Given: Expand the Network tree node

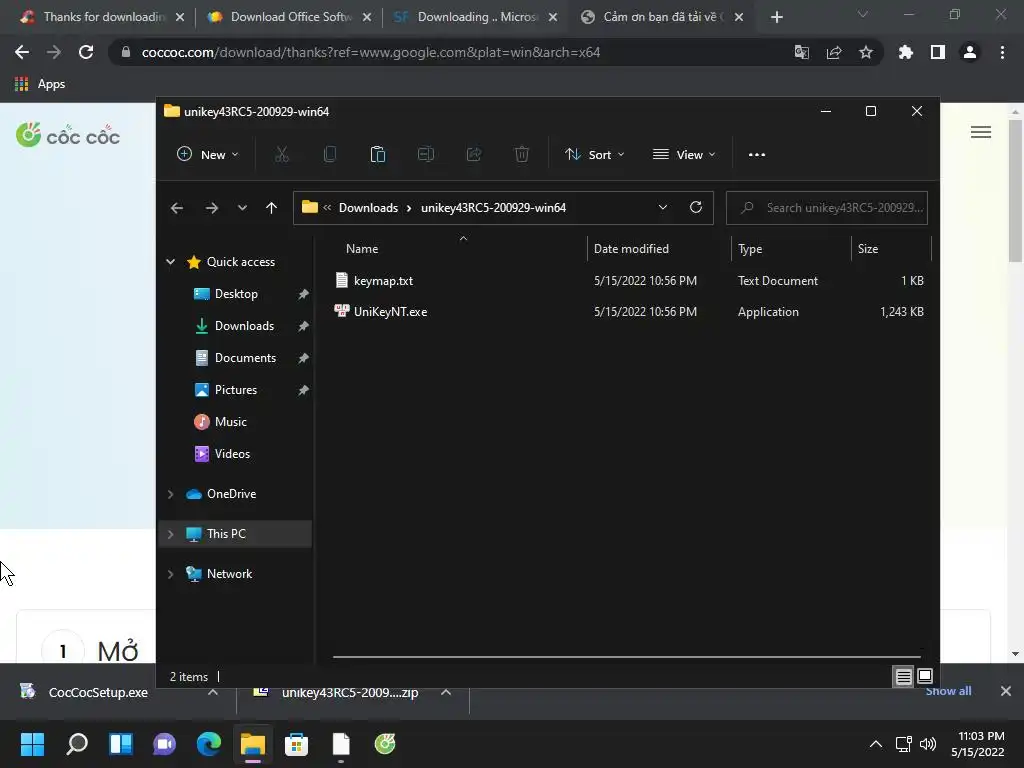Looking at the screenshot, I should [x=170, y=574].
